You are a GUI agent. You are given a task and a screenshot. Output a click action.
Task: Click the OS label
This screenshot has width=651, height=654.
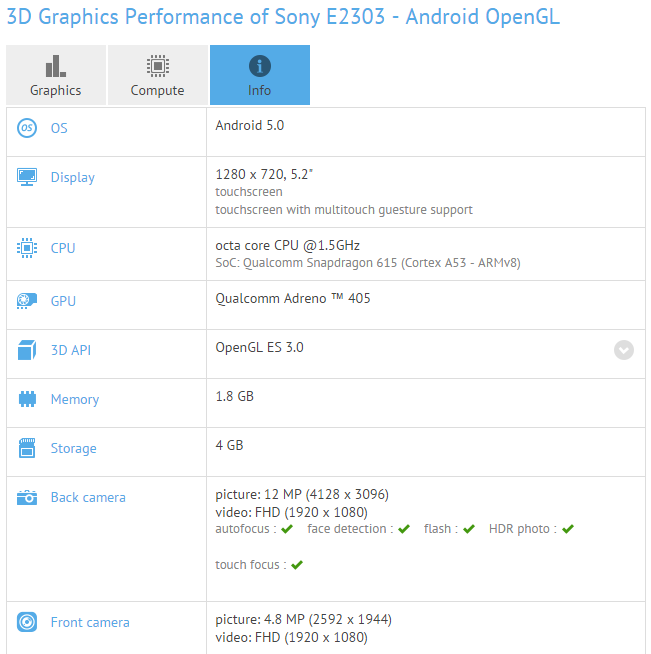(59, 128)
